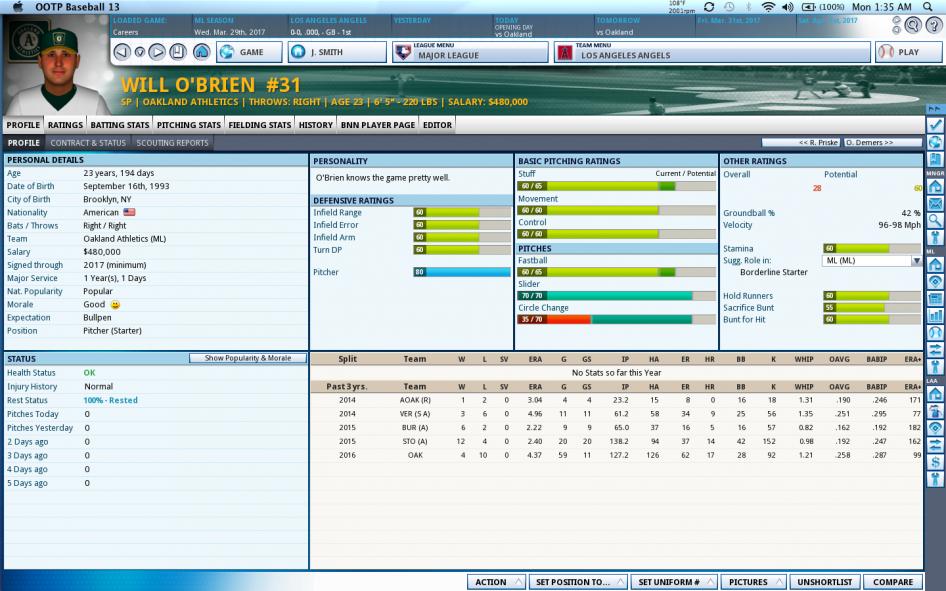Open the EDITOR tab
This screenshot has height=591, width=946.
pos(437,125)
